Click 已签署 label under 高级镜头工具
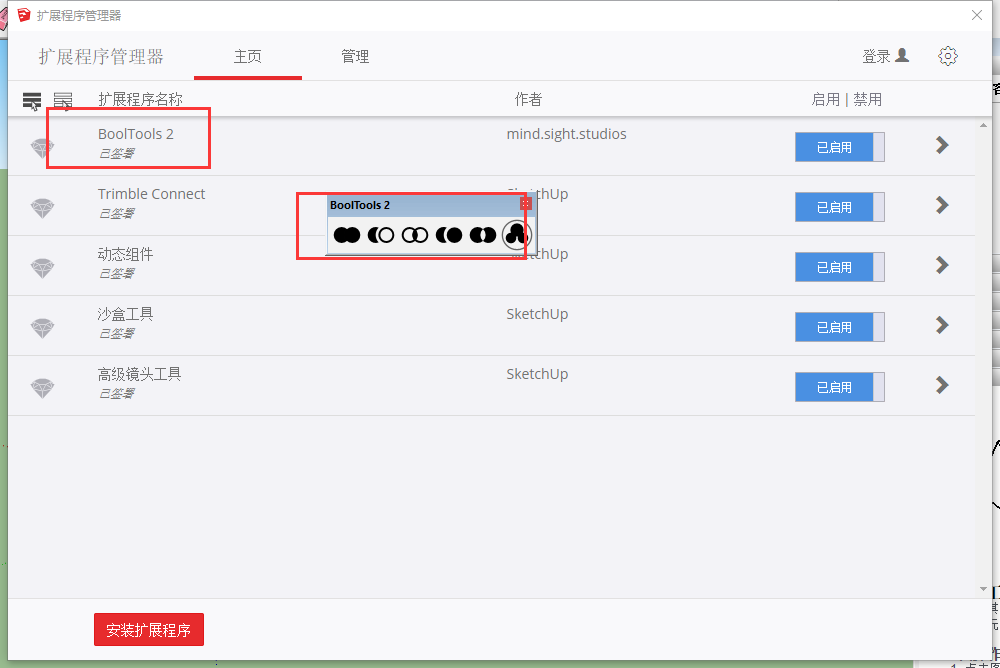This screenshot has height=668, width=1000. pyautogui.click(x=116, y=394)
